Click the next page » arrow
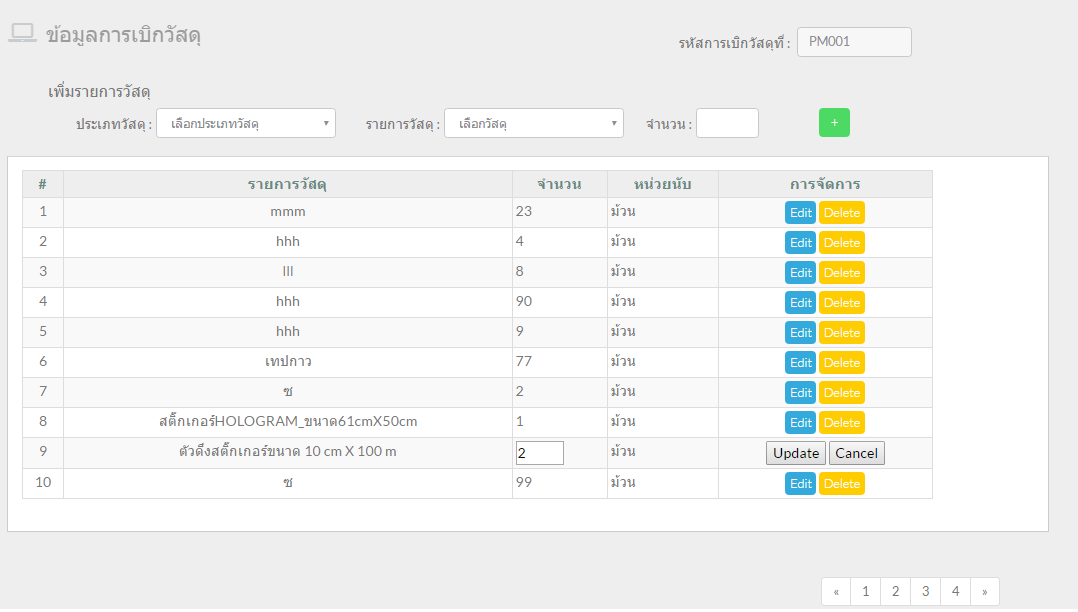 pyautogui.click(x=984, y=592)
